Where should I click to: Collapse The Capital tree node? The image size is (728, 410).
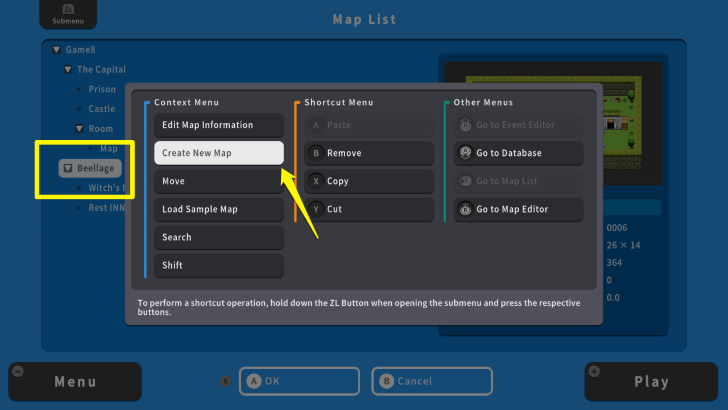tap(68, 70)
